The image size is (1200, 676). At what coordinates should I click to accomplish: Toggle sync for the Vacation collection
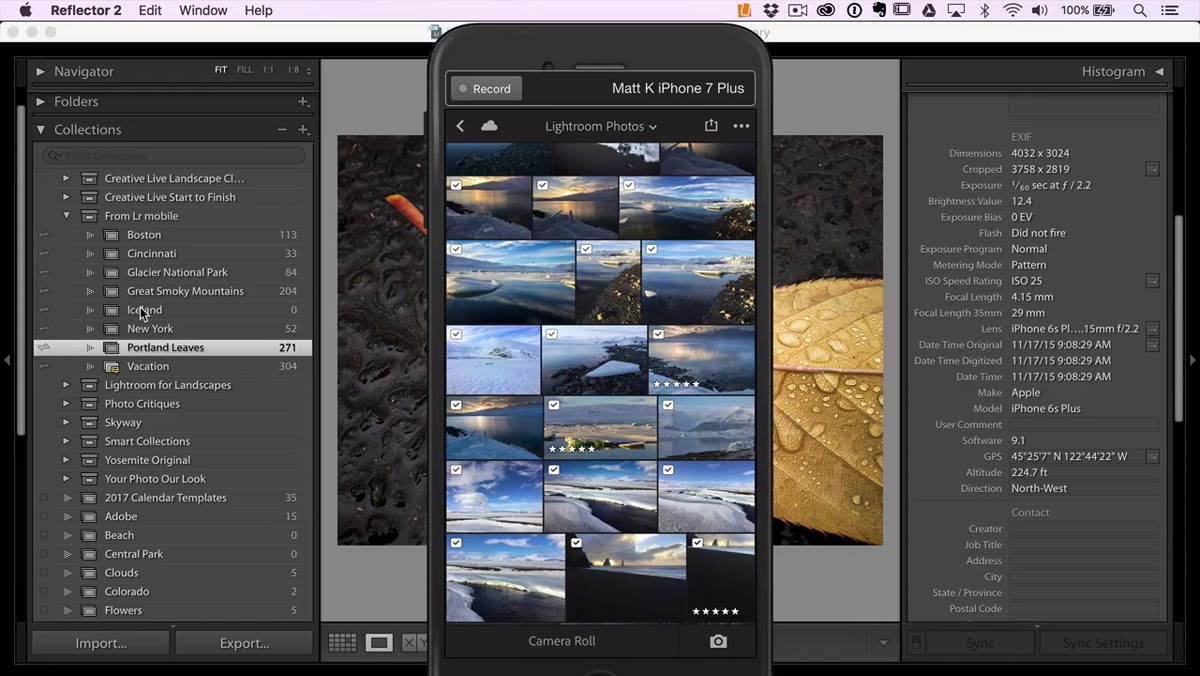[x=43, y=366]
